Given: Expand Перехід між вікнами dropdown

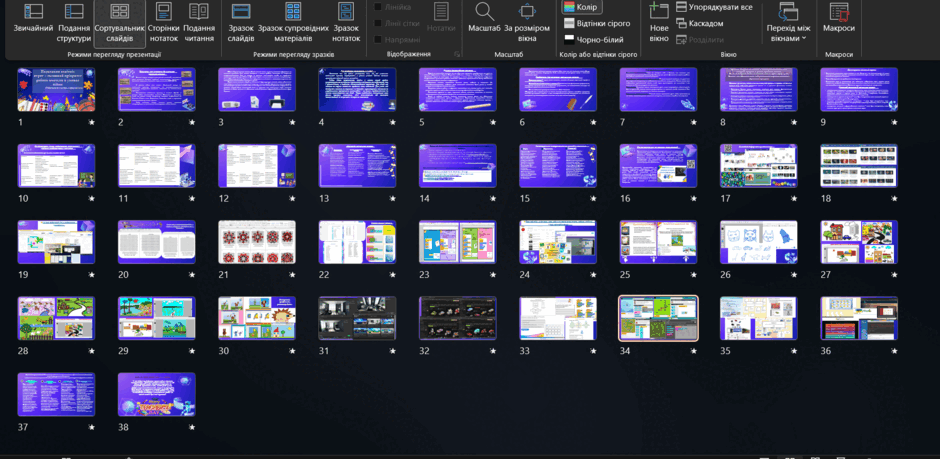Looking at the screenshot, I should coord(787,22).
